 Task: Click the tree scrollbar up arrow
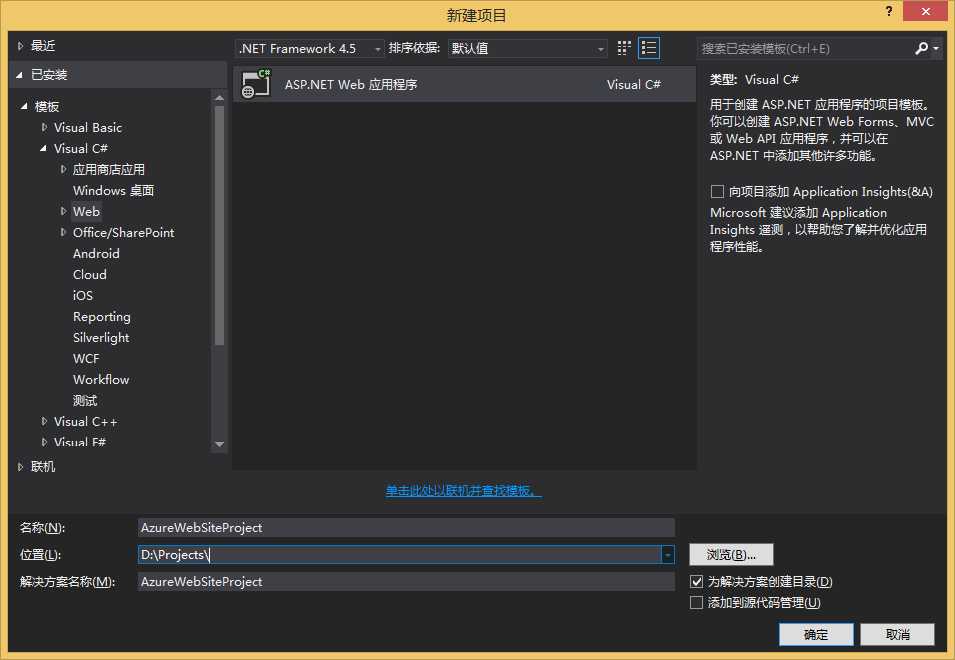219,97
